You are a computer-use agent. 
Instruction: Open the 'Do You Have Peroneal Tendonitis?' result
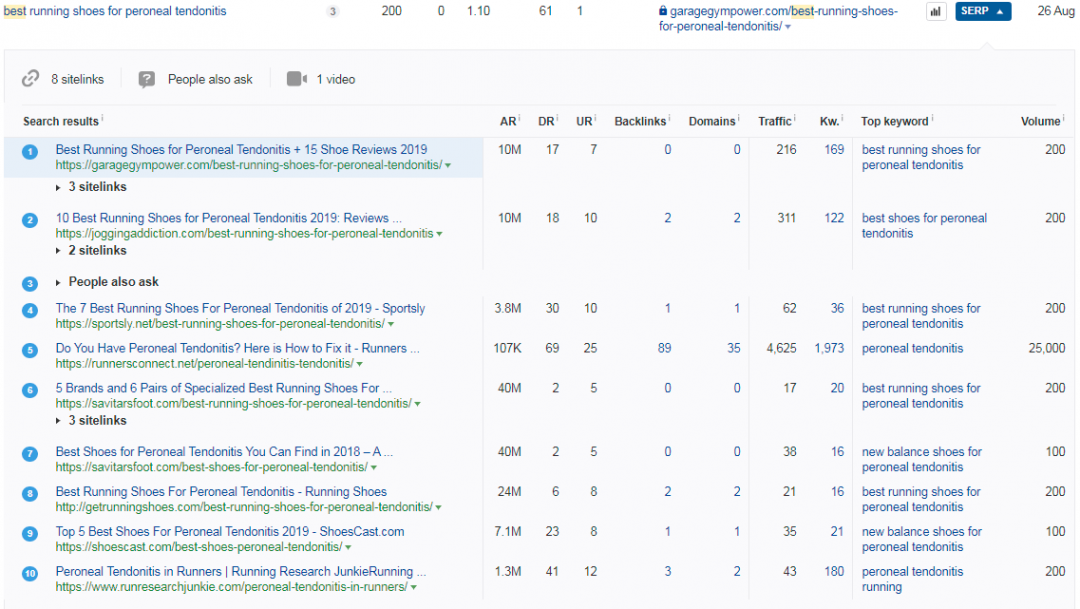[x=237, y=349]
